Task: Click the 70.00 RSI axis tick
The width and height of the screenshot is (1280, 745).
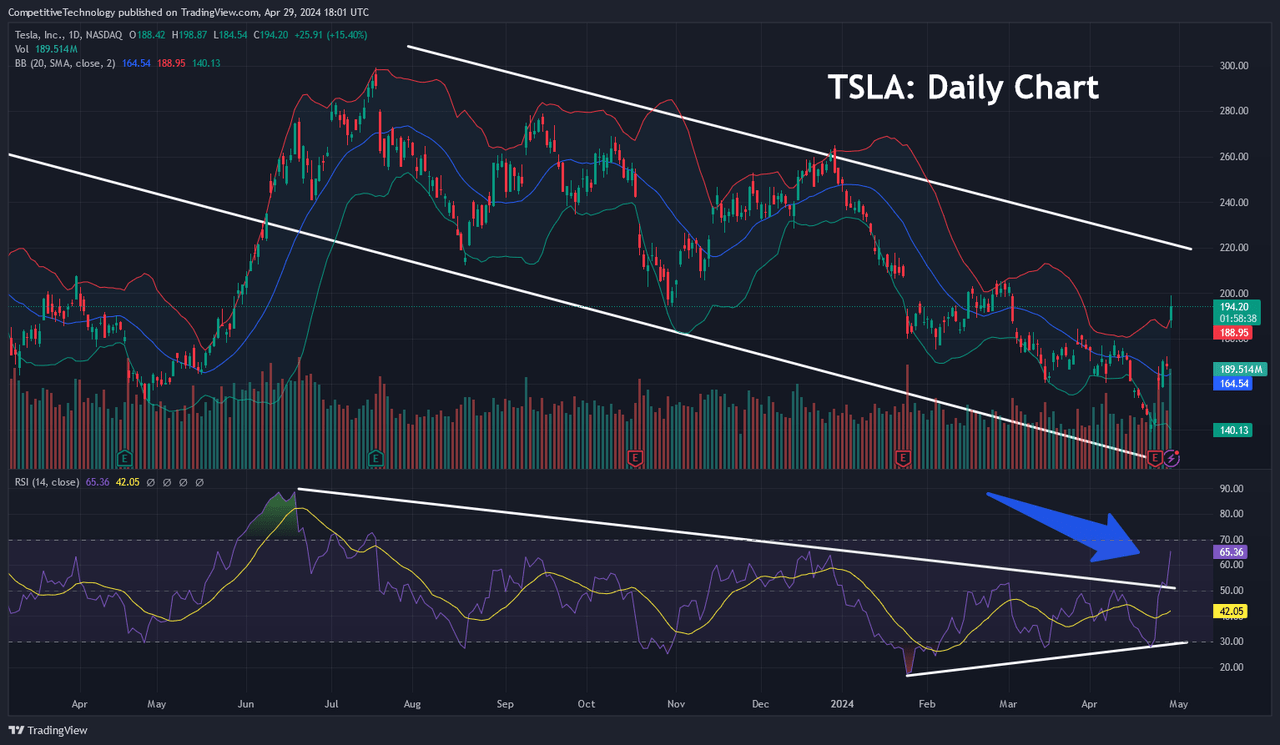Action: click(1232, 540)
